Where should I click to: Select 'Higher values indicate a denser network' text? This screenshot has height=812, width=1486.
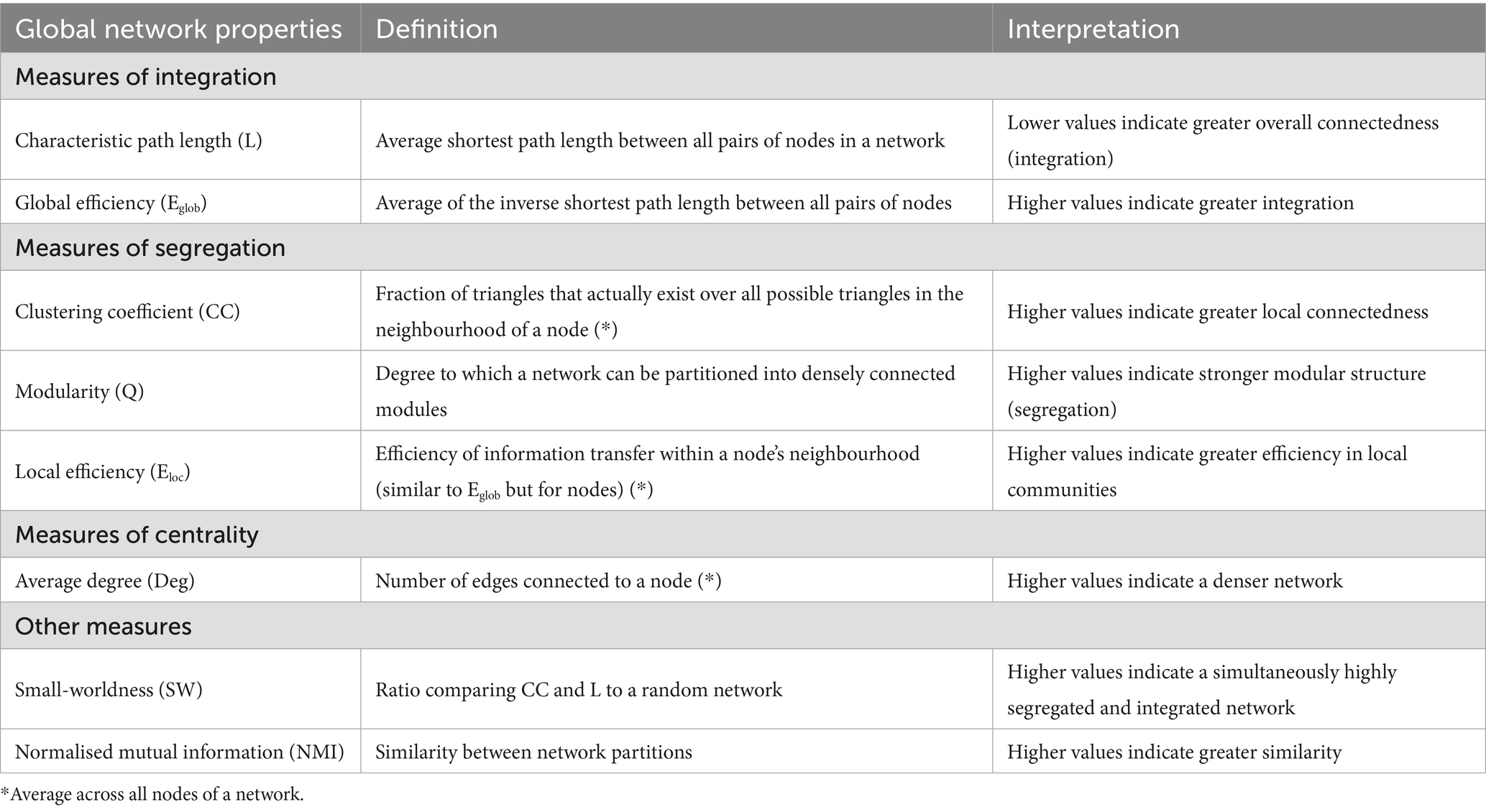point(1175,581)
